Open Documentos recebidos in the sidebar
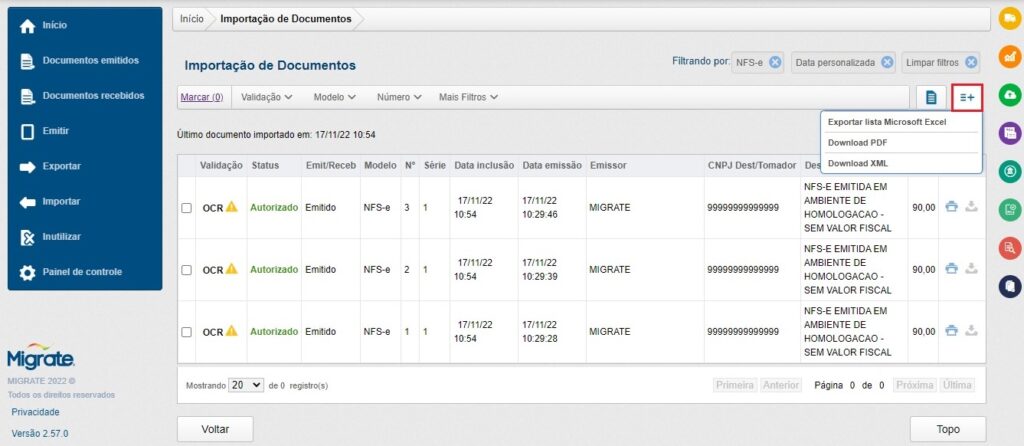The width and height of the screenshot is (1024, 446). pyautogui.click(x=92, y=96)
